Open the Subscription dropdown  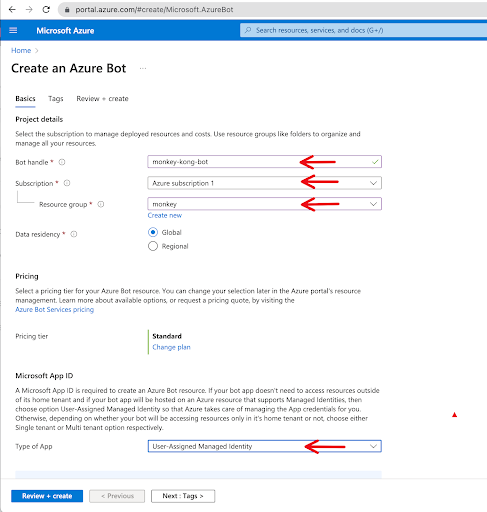pos(264,183)
